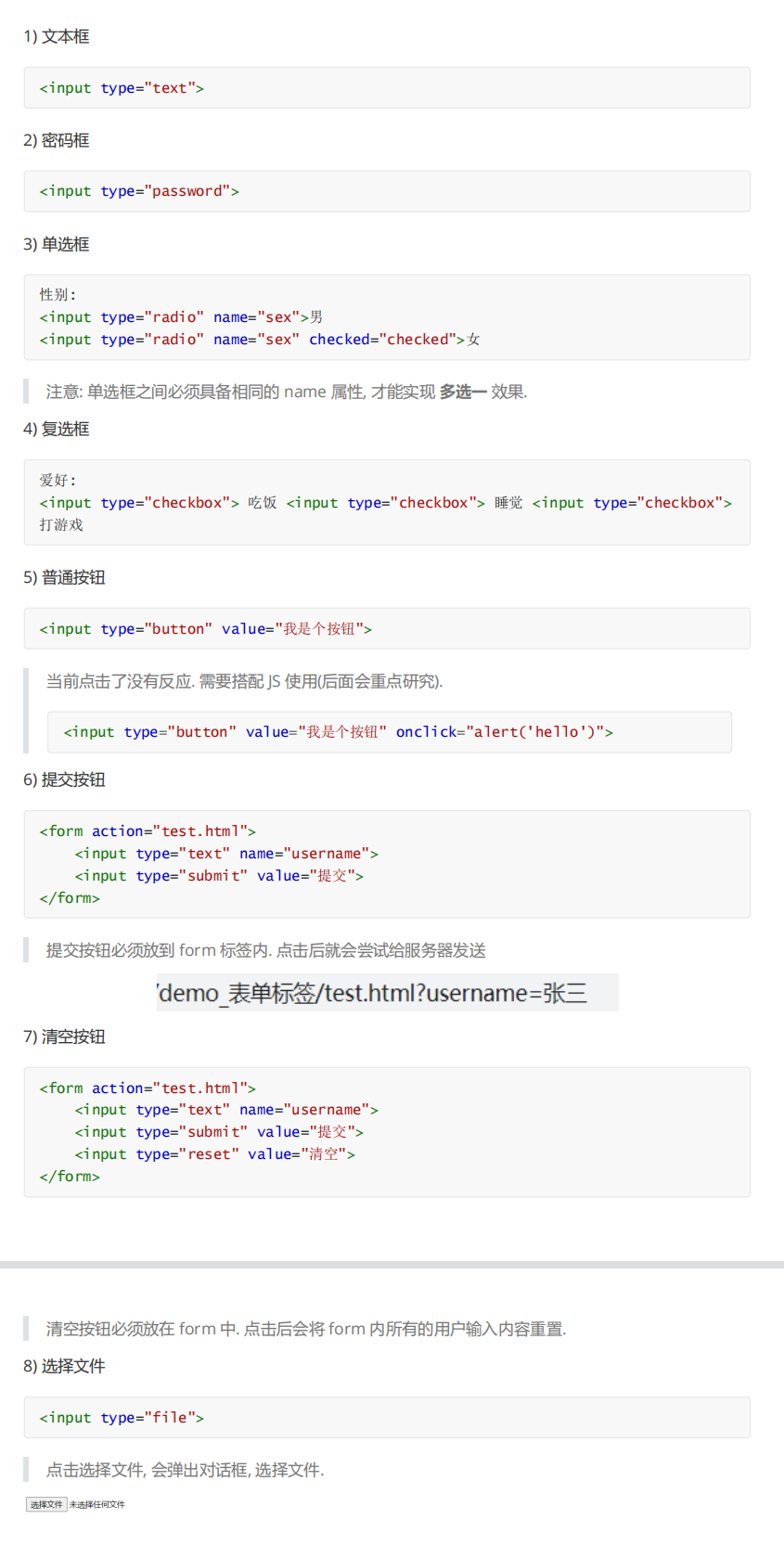Screen dimensions: 784x1558
Task: Click the note 清空按钮必须放在 form 中
Action: coord(306,1329)
